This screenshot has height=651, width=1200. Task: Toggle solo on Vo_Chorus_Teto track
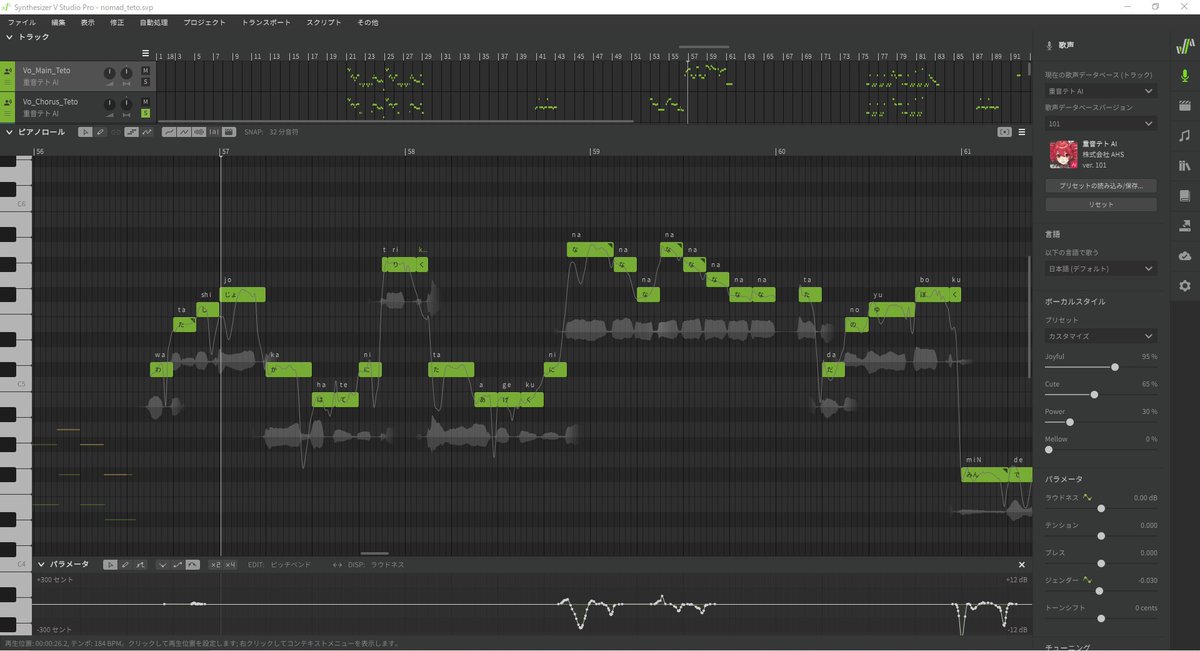tap(145, 113)
